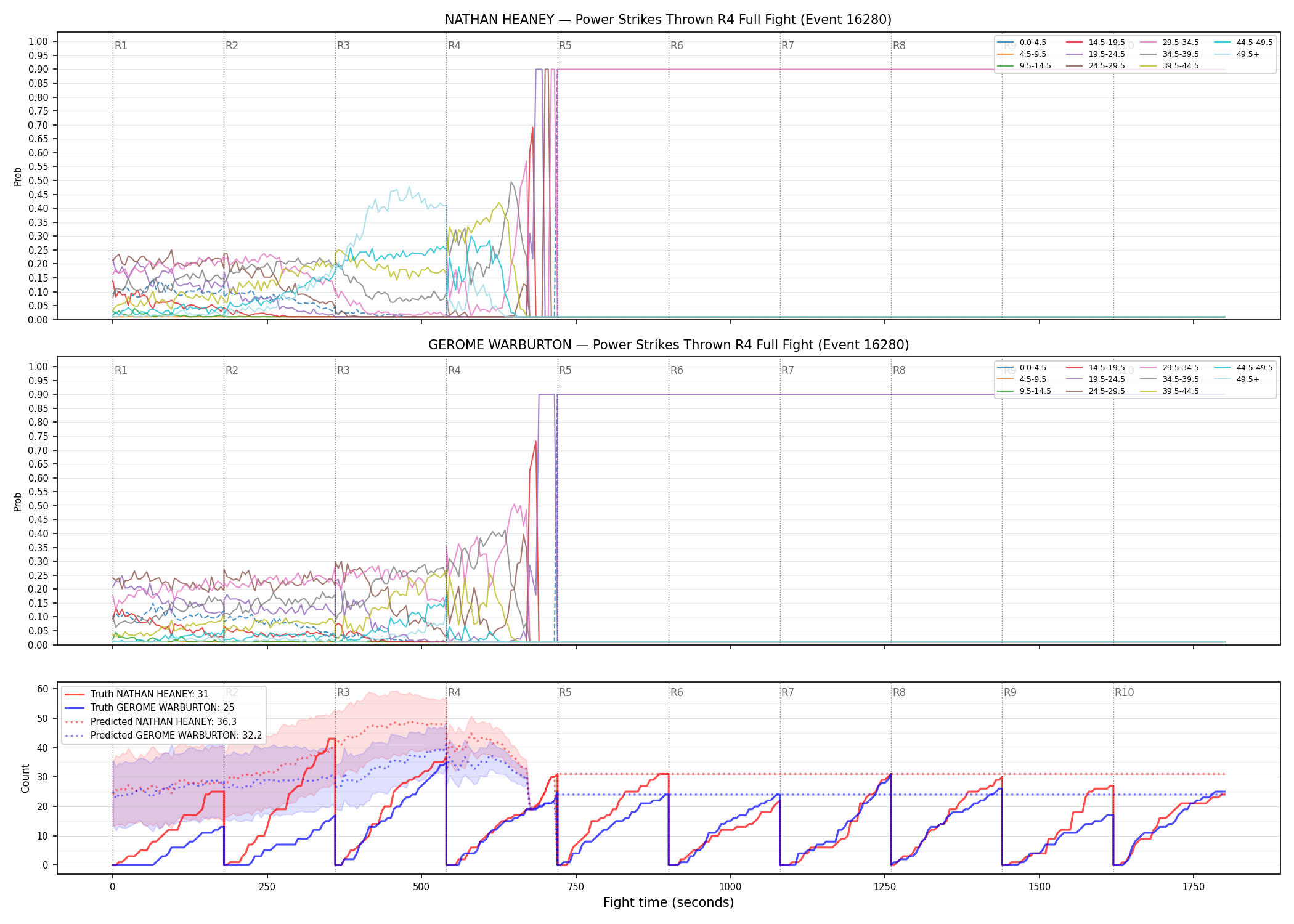
Task: Click the R9 round label in the Count chart
Action: pos(1010,692)
